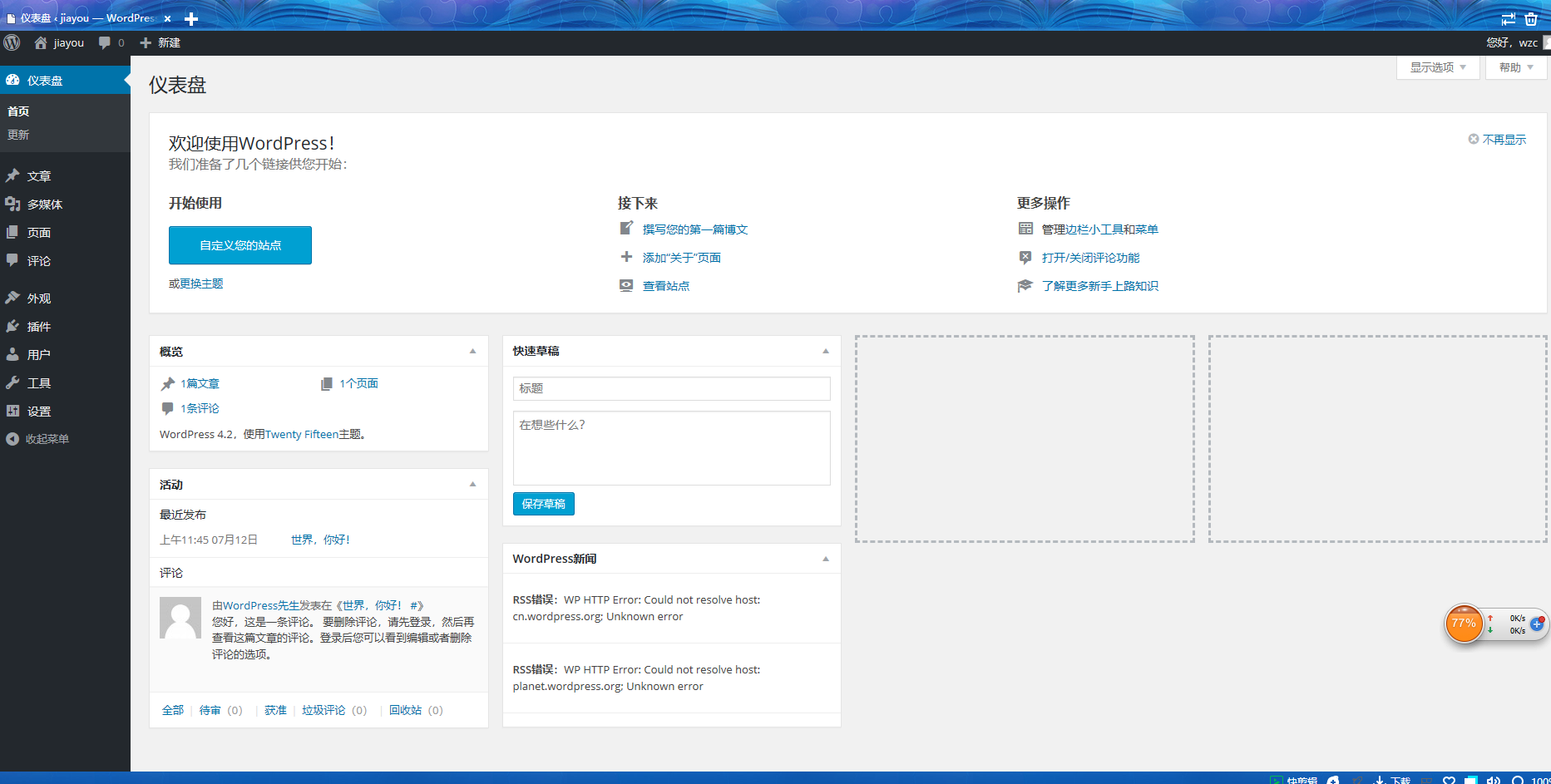The image size is (1551, 784).
Task: Dismiss welcome panel via 不再显示
Action: point(1497,140)
